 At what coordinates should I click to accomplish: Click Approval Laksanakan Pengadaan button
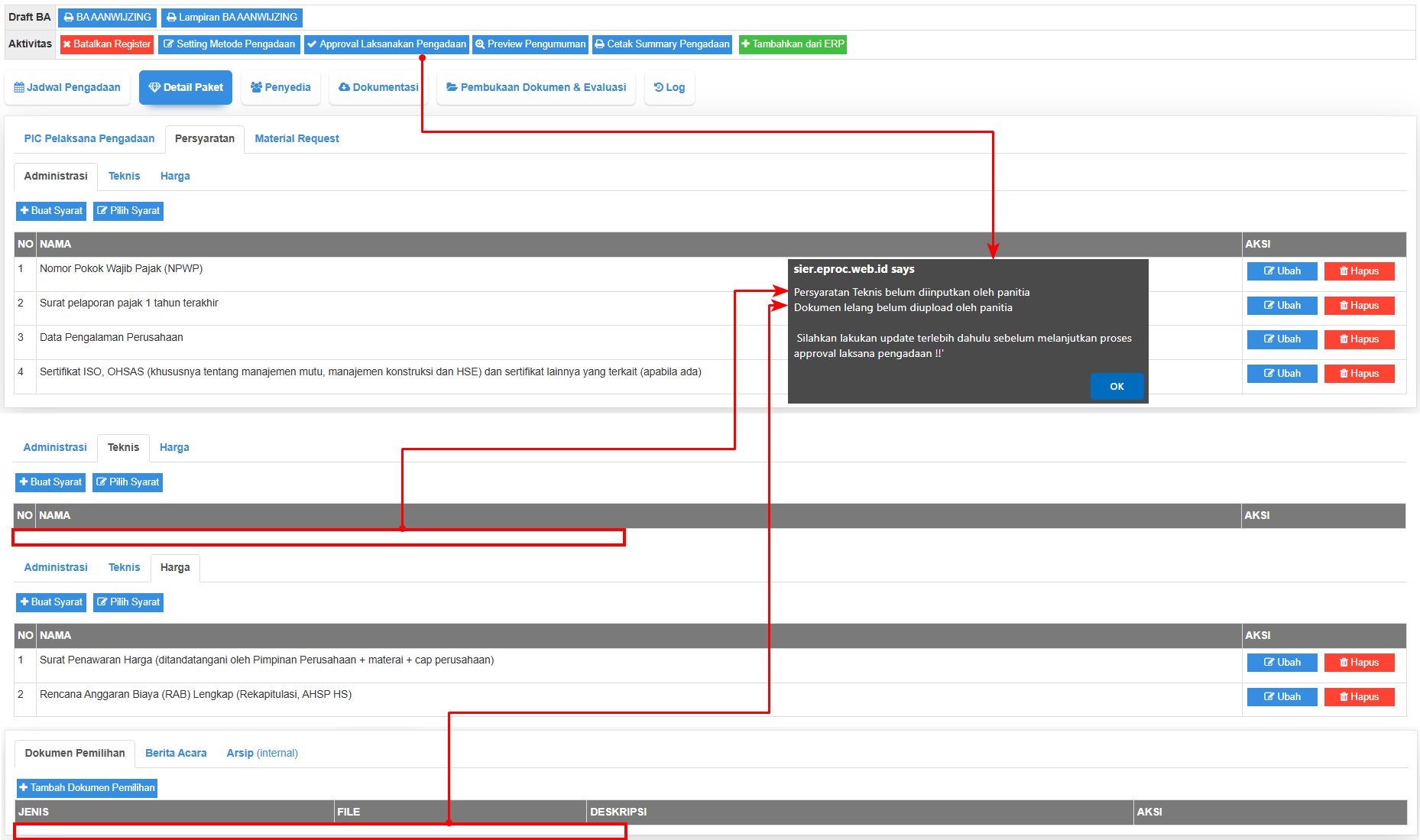387,44
